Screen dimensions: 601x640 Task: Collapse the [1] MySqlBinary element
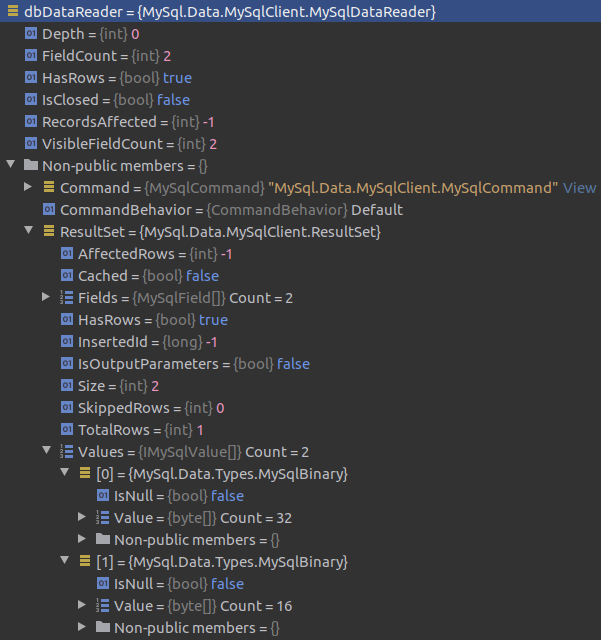[x=65, y=560]
